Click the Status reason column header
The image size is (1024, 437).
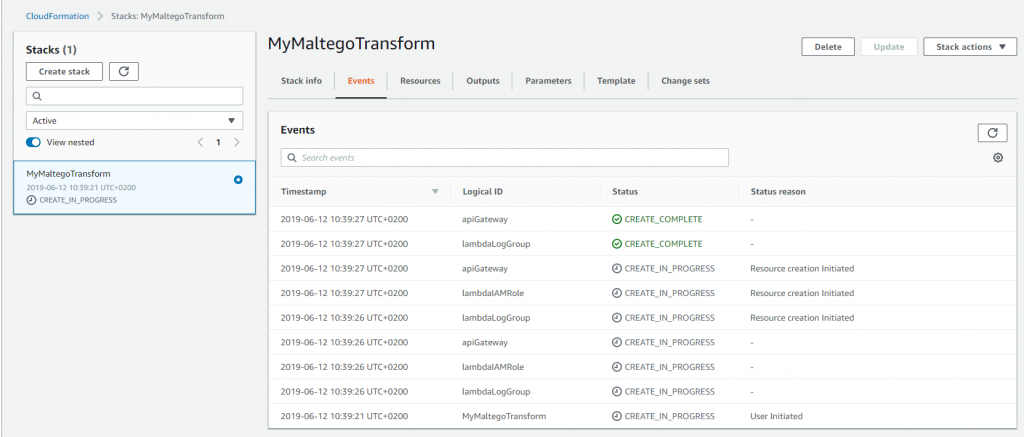click(778, 192)
